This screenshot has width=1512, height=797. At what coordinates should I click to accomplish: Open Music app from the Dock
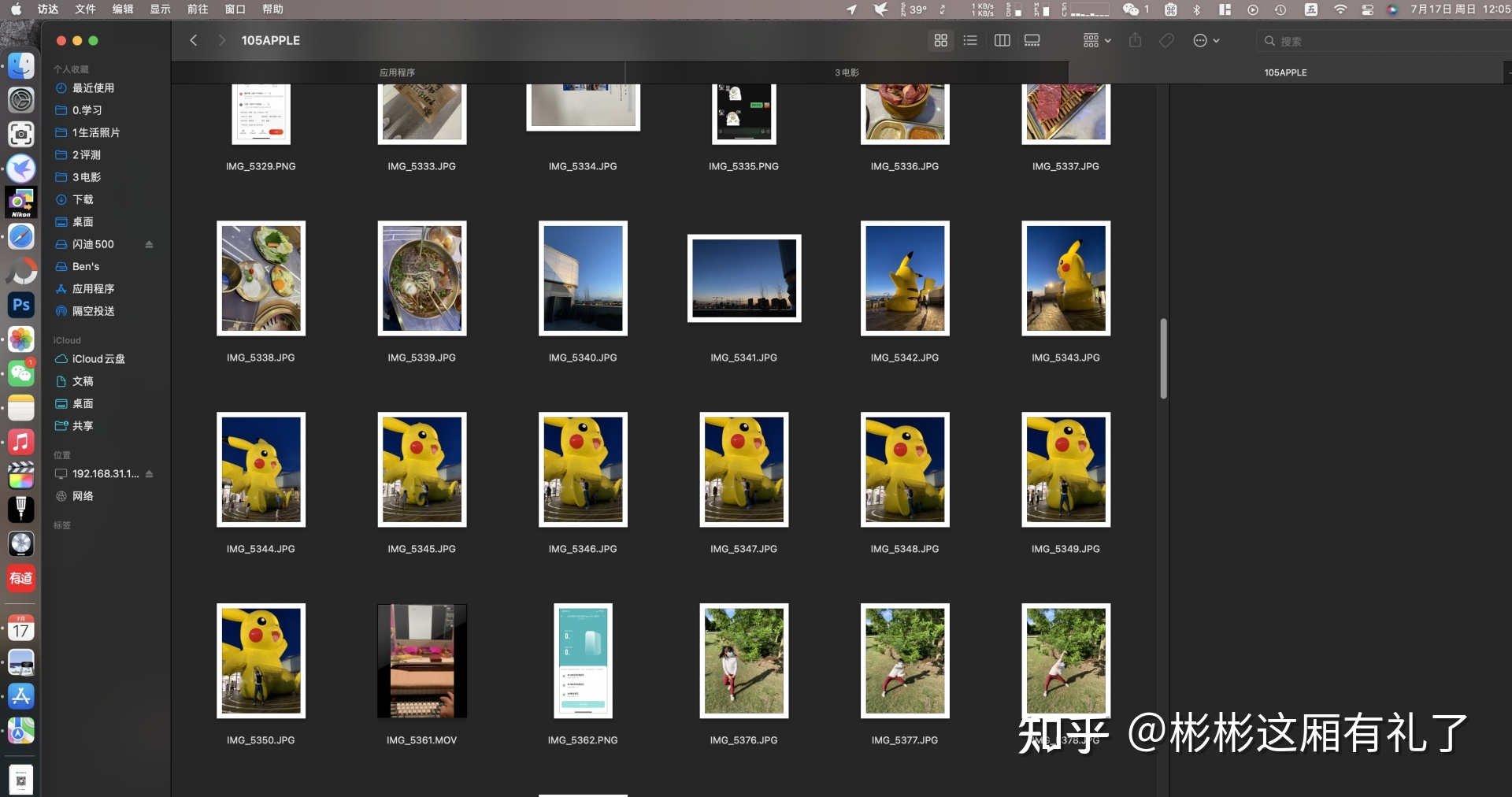pyautogui.click(x=21, y=442)
